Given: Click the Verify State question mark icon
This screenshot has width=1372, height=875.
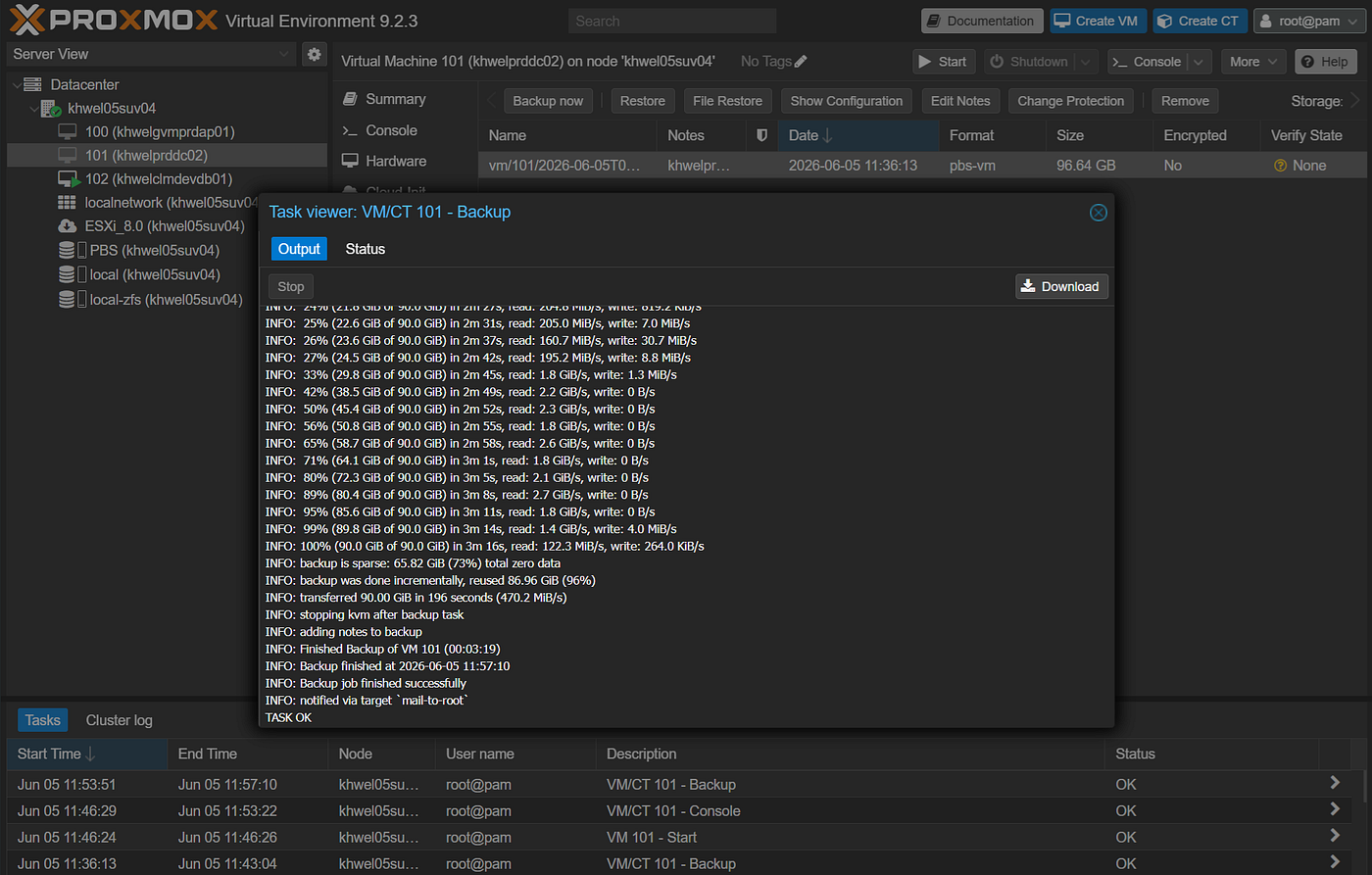Looking at the screenshot, I should click(x=1280, y=166).
